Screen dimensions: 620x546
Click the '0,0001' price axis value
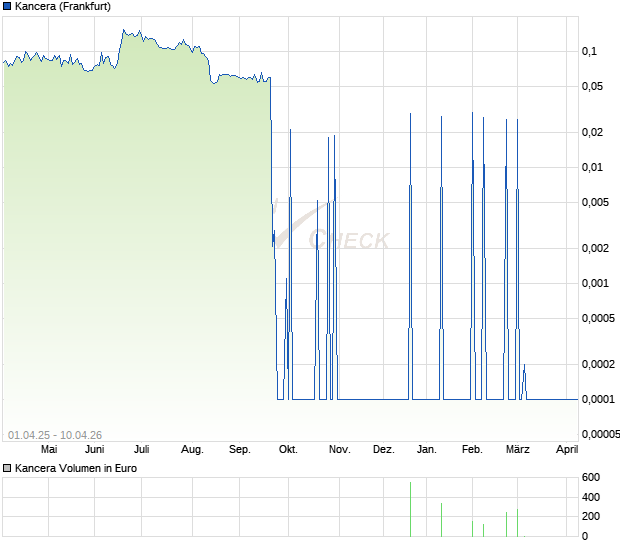pos(599,399)
